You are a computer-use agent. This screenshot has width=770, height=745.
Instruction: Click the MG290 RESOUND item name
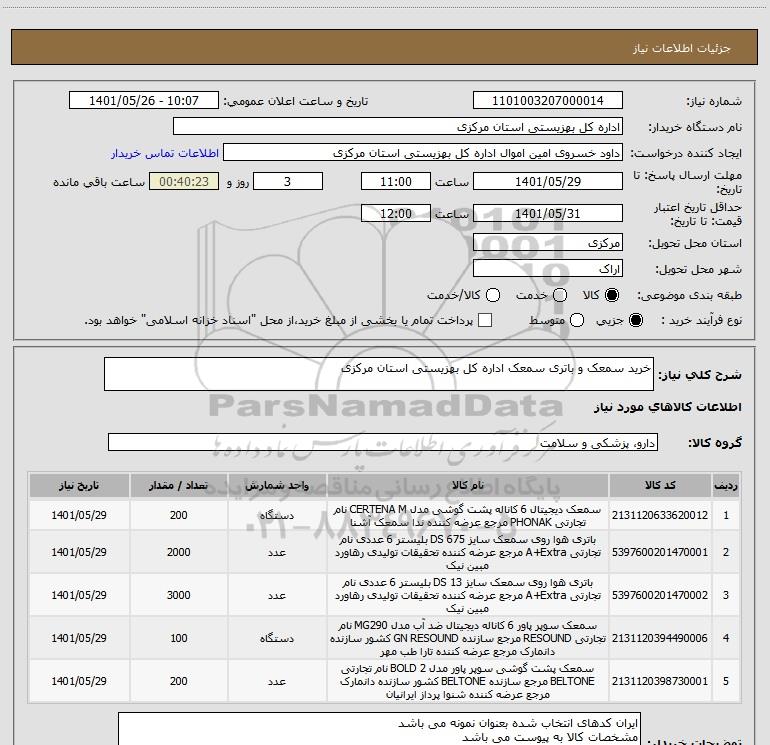[x=468, y=638]
